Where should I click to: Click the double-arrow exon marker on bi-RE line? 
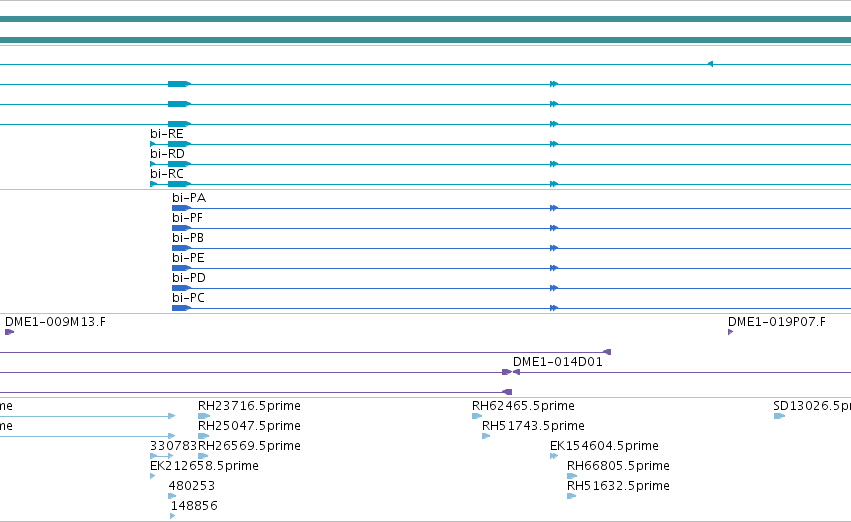554,144
